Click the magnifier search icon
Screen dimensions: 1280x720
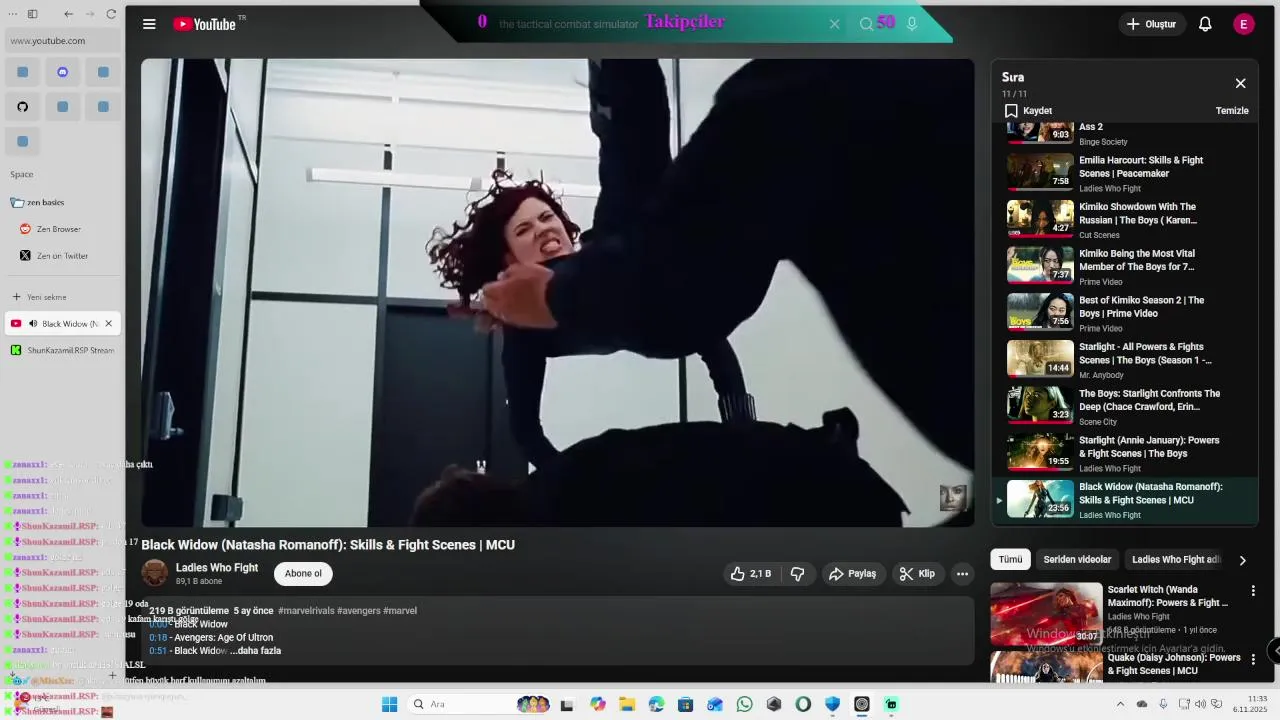(x=866, y=24)
